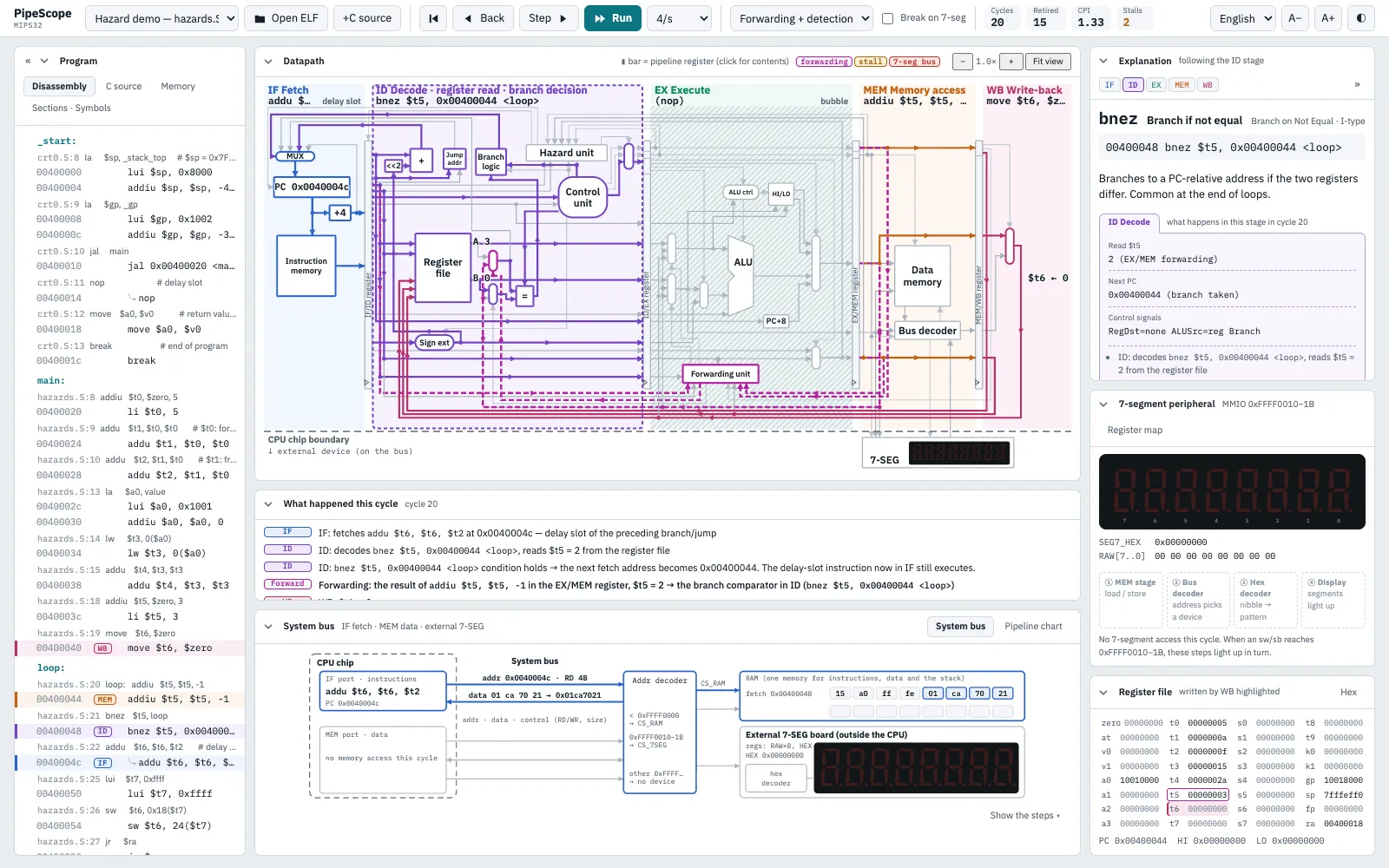The image size is (1389, 868).
Task: Select the Data memory block
Action: click(922, 276)
